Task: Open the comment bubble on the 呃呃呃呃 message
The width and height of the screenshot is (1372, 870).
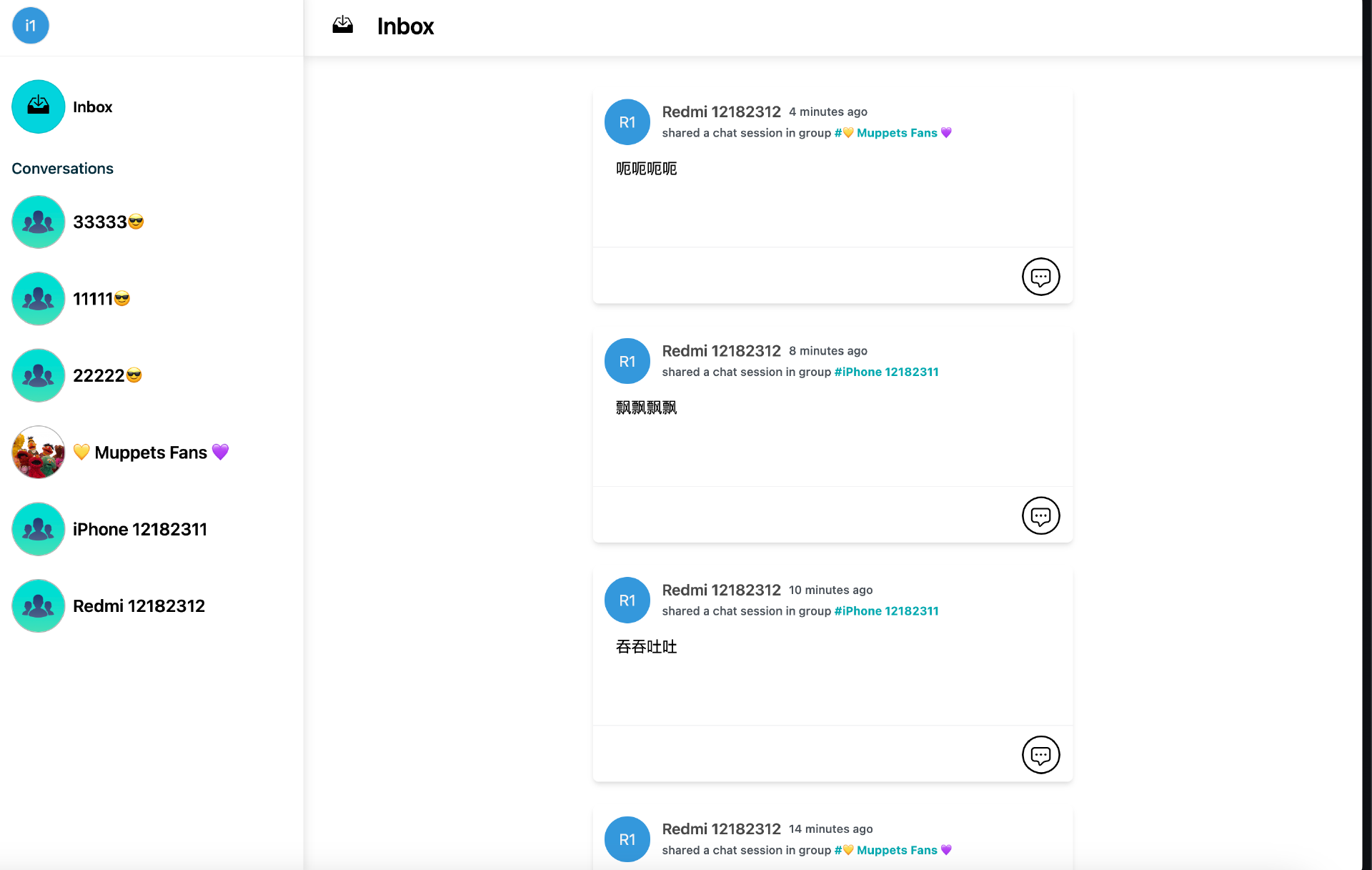Action: [1041, 277]
